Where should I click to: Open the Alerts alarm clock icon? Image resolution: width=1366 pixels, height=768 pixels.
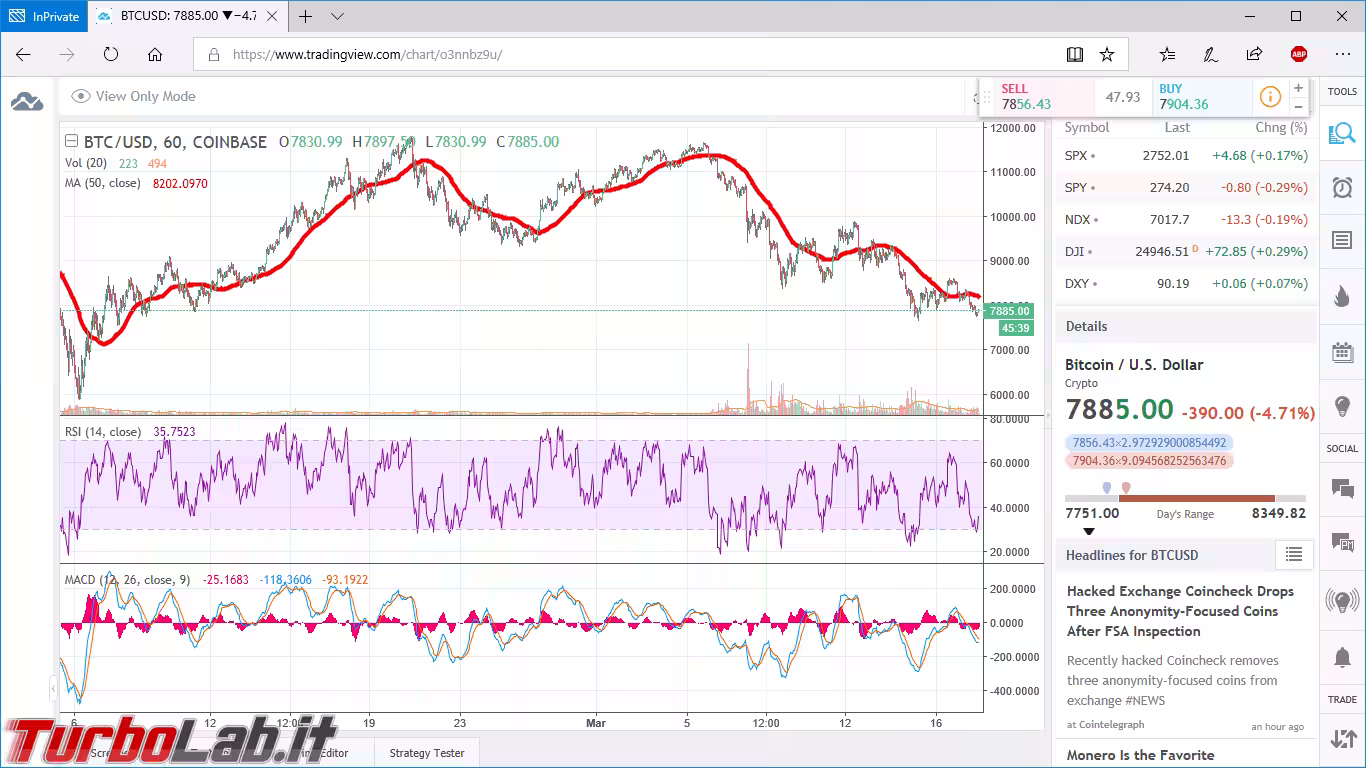1342,187
